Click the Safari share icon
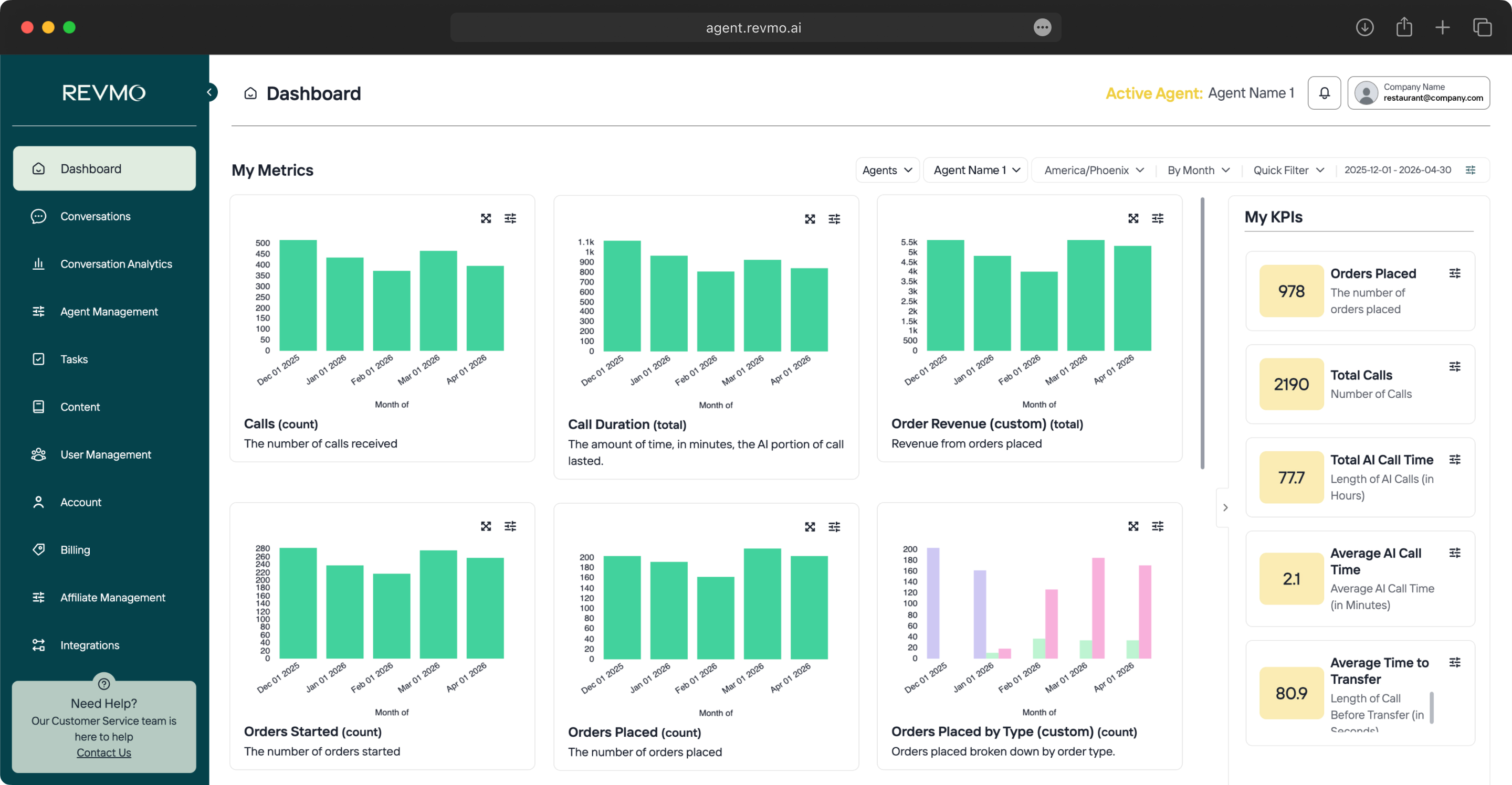 pos(1404,27)
